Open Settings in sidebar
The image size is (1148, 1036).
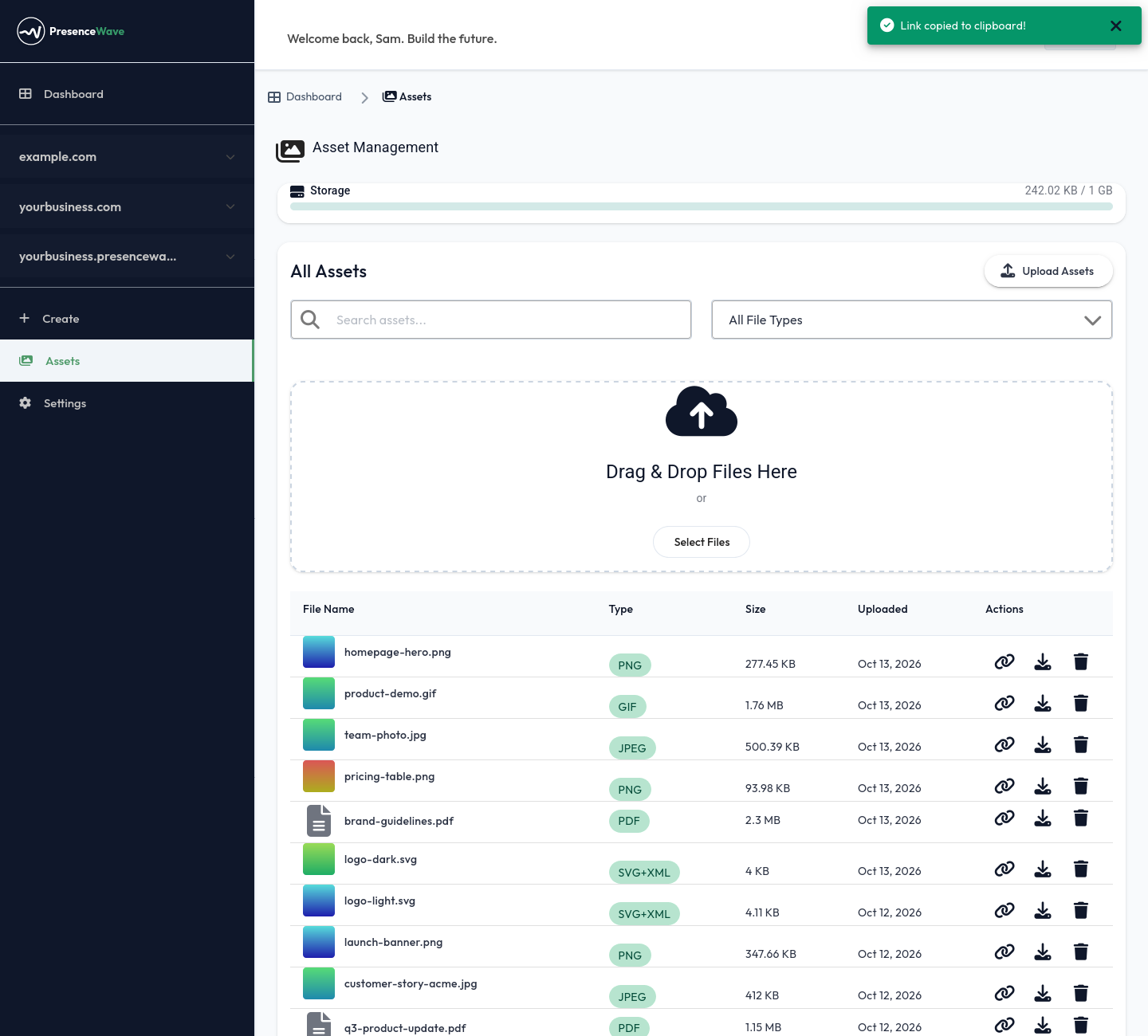(x=128, y=403)
